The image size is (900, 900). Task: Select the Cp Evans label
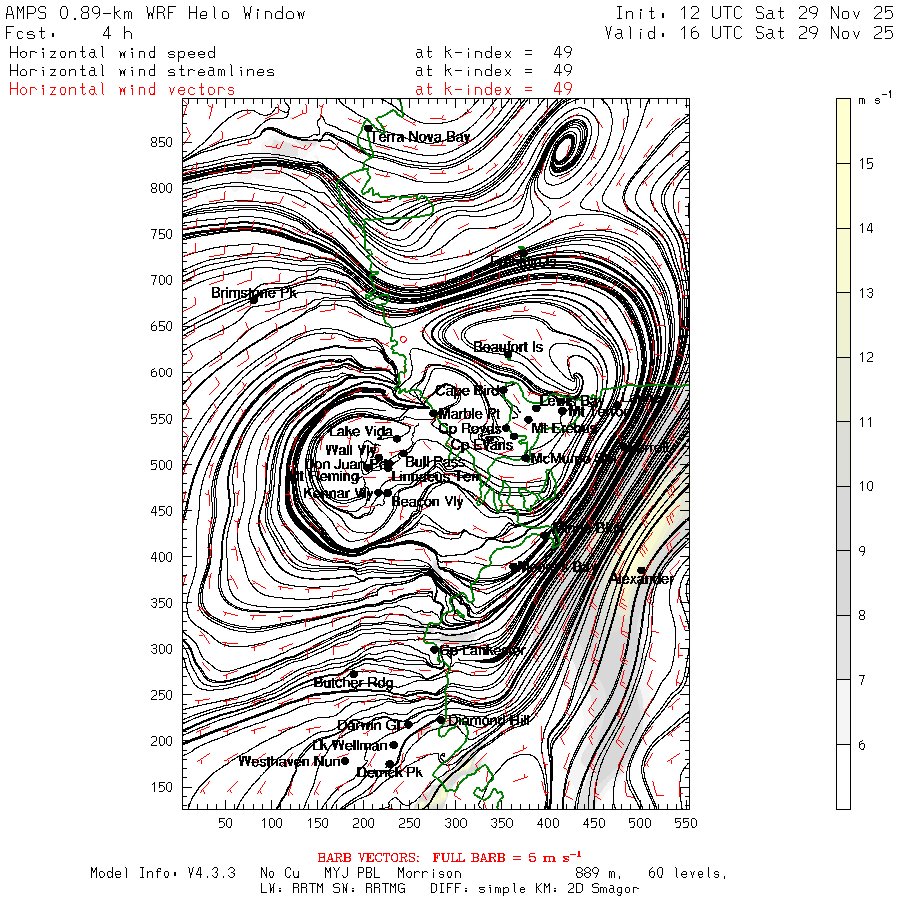(x=482, y=445)
